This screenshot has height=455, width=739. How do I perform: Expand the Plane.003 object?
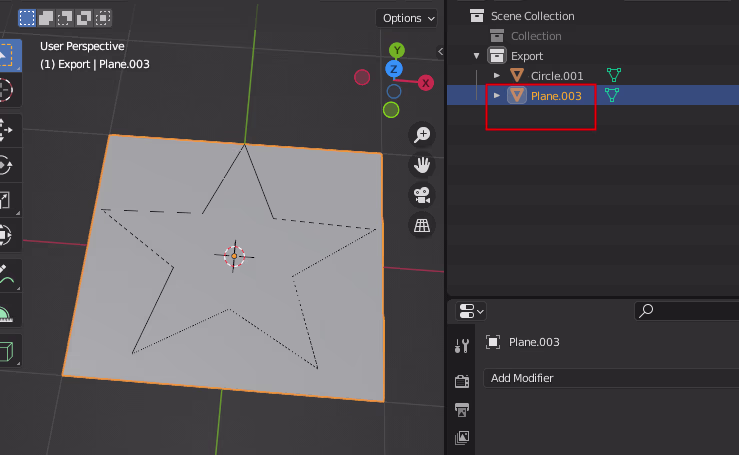pos(497,95)
